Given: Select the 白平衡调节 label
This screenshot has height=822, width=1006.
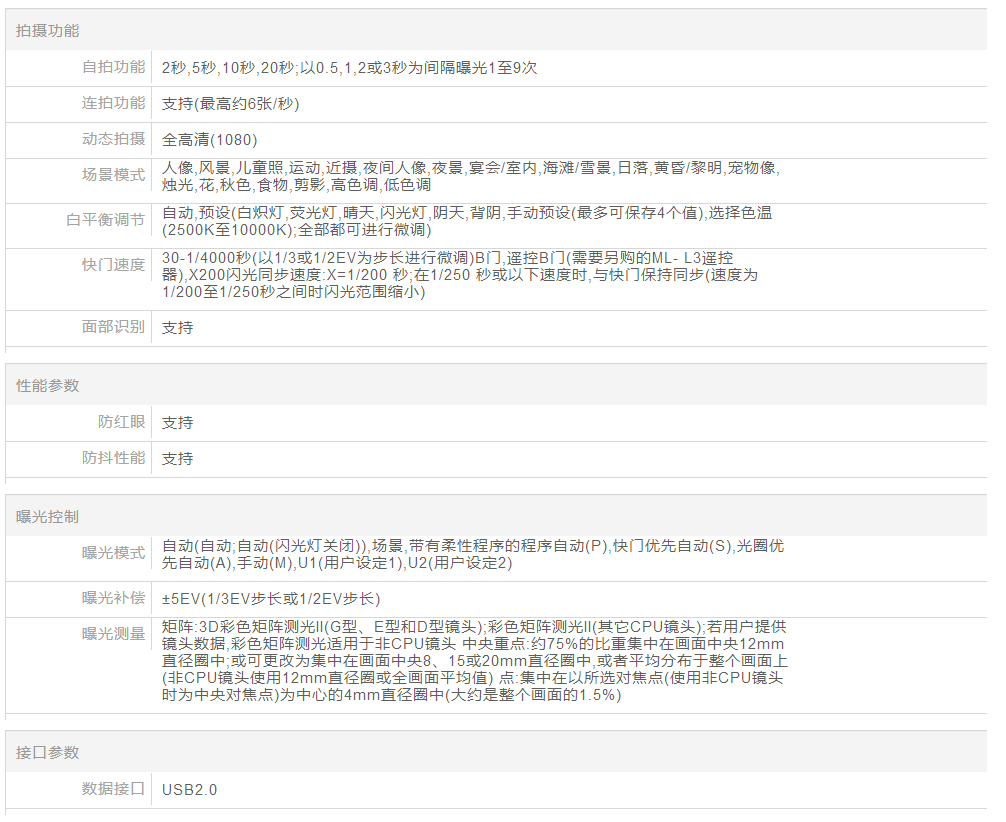Looking at the screenshot, I should pyautogui.click(x=105, y=220).
